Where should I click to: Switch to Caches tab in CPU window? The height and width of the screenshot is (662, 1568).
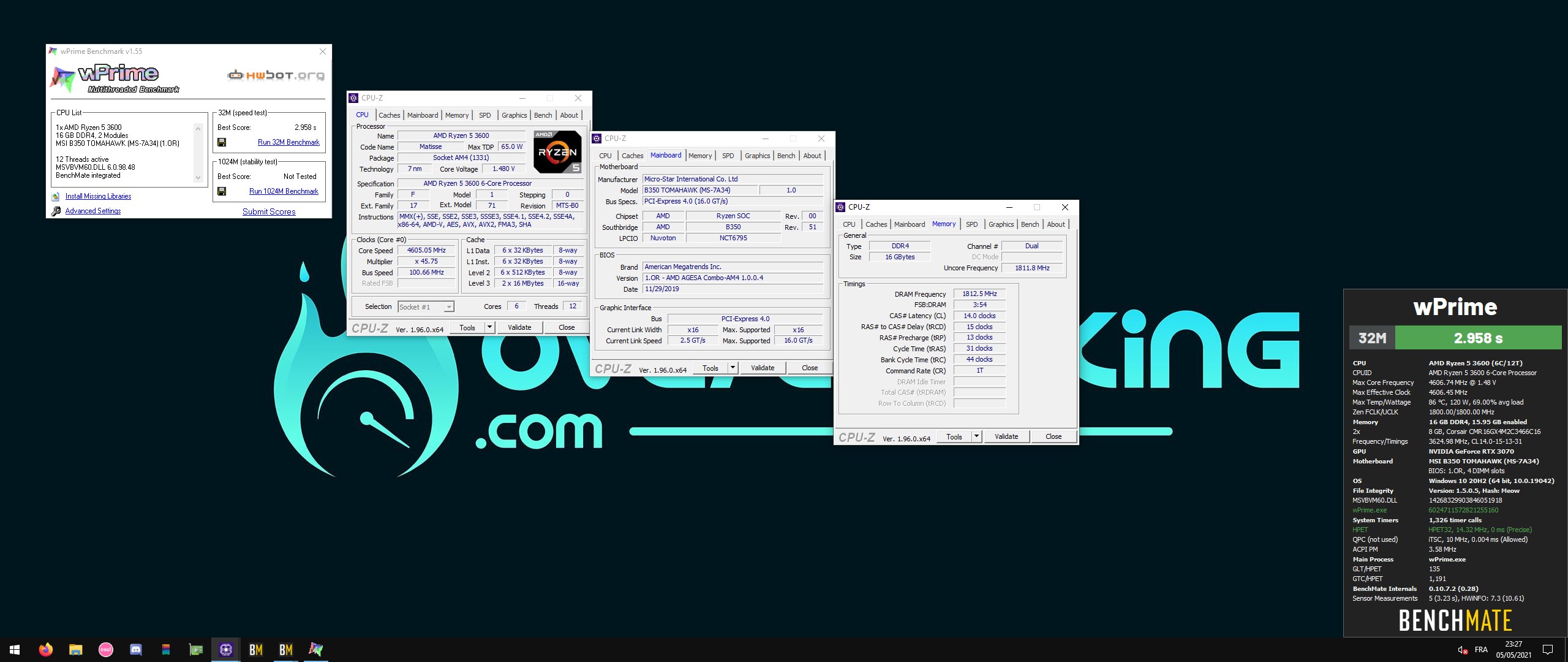pos(389,115)
